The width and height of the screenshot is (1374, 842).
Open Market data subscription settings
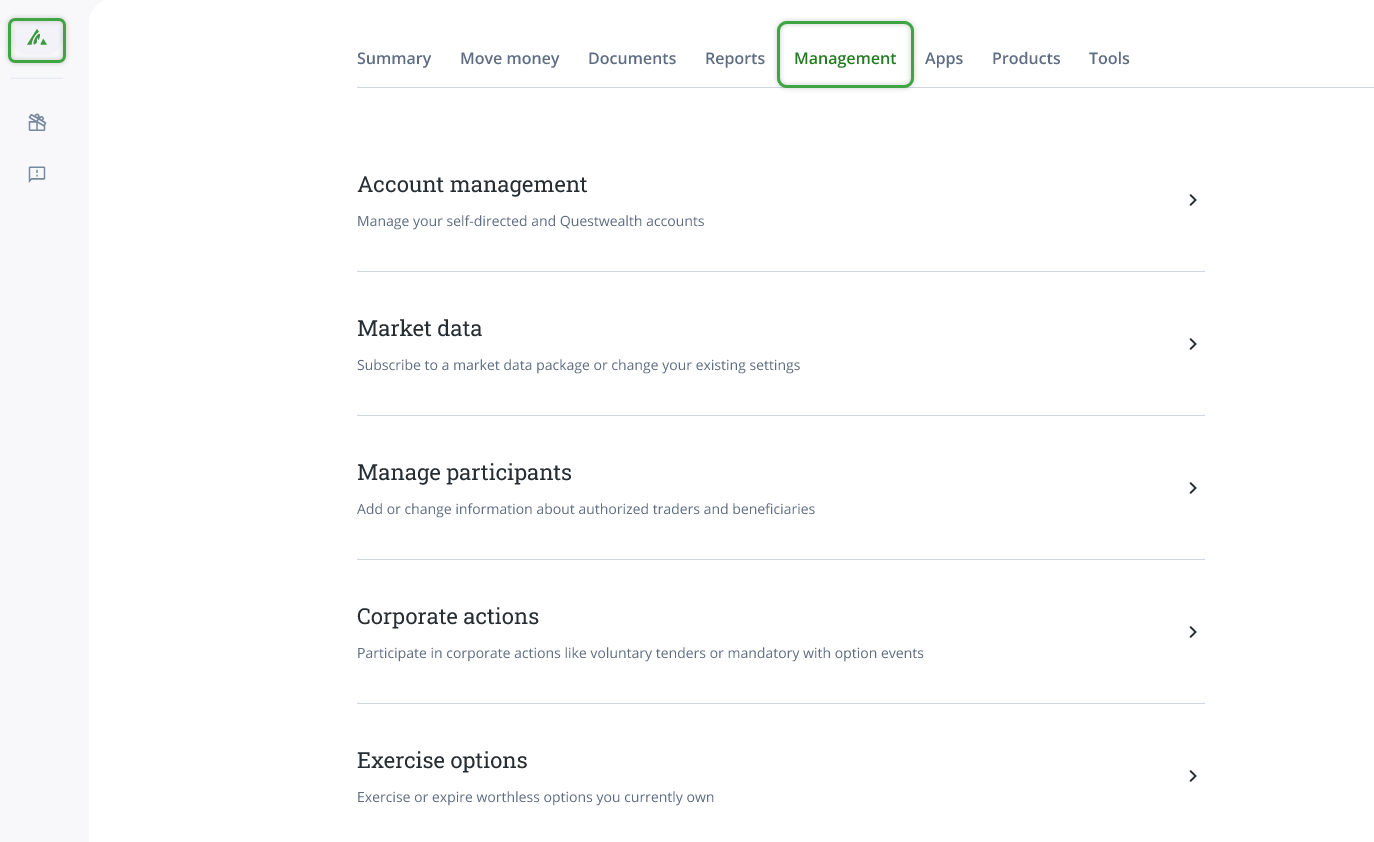[419, 328]
